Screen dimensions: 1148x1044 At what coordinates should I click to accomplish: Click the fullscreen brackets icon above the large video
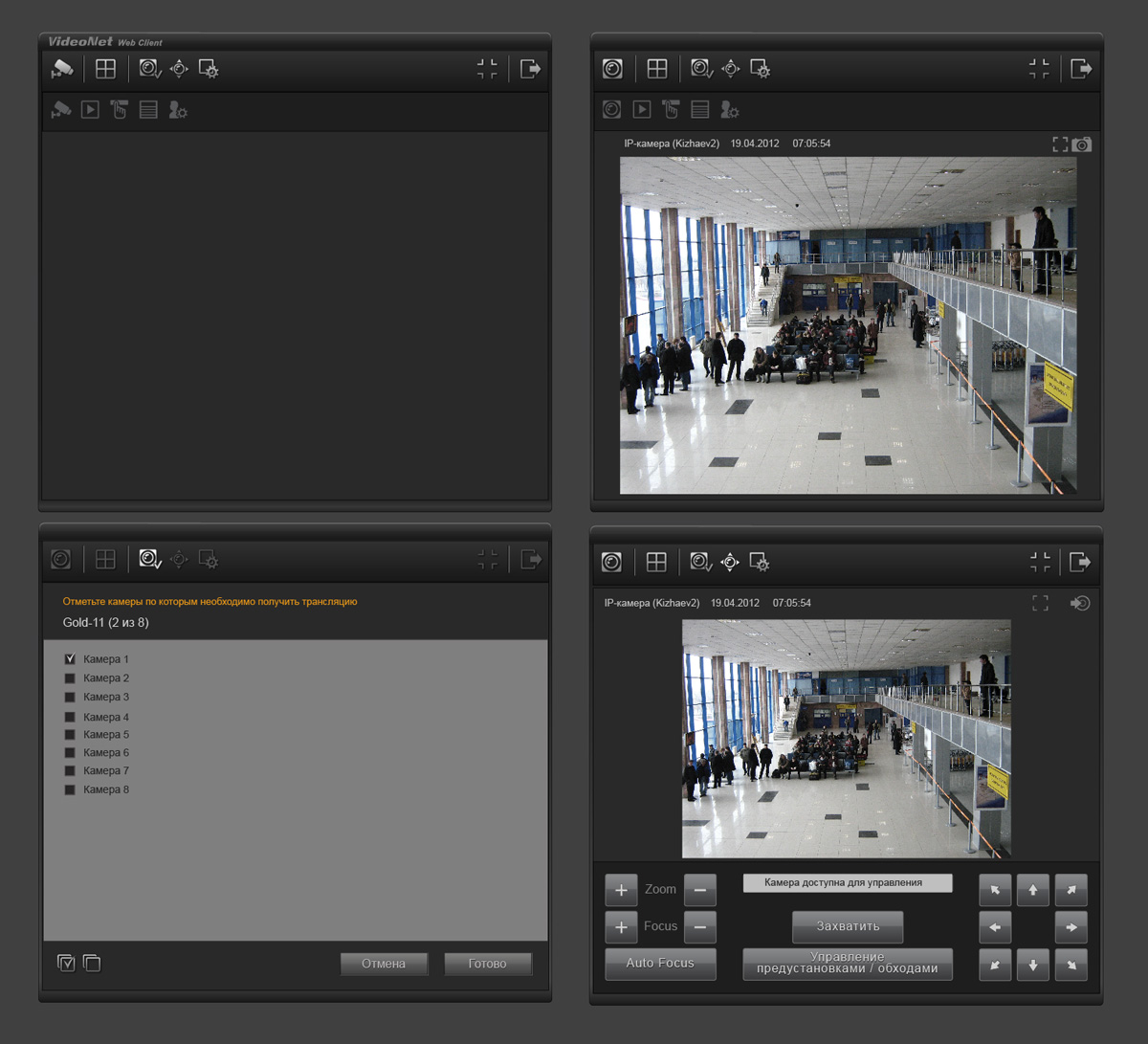1060,144
